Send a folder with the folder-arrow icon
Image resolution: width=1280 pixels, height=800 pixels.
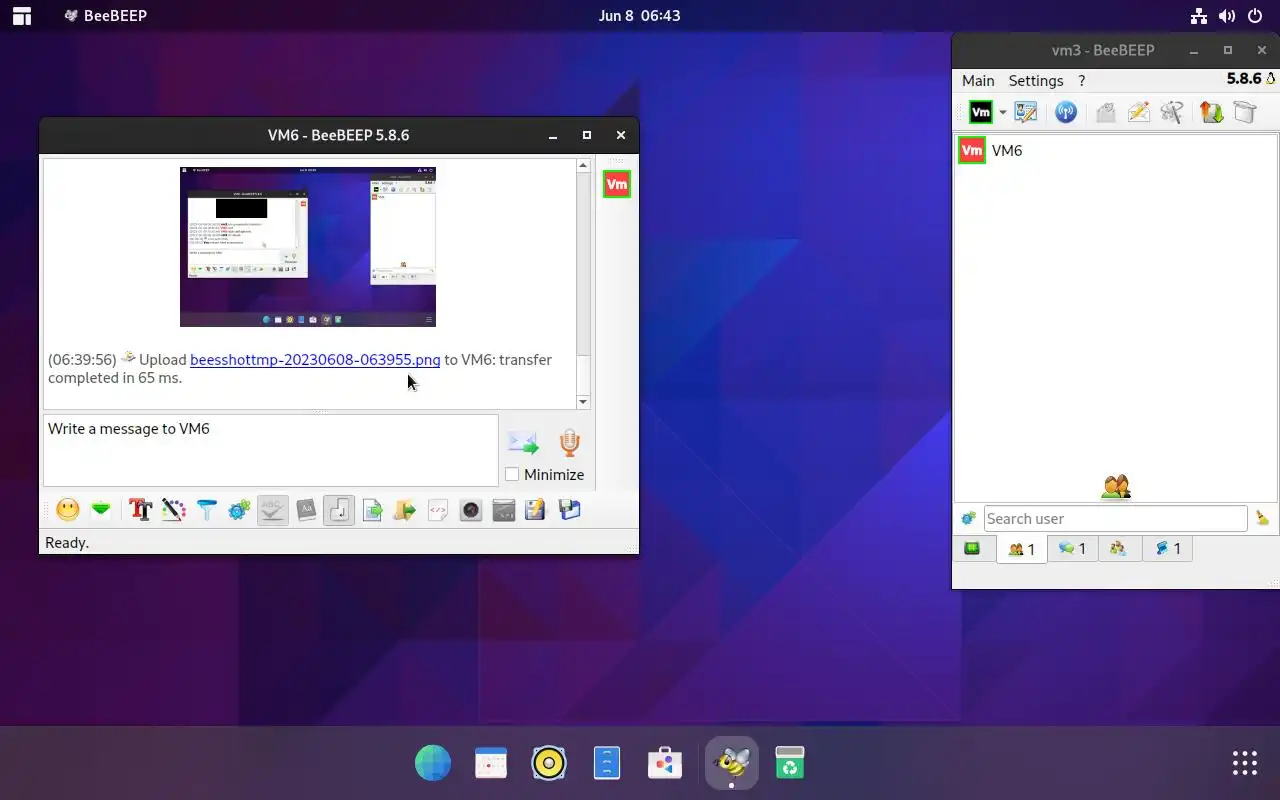point(405,510)
